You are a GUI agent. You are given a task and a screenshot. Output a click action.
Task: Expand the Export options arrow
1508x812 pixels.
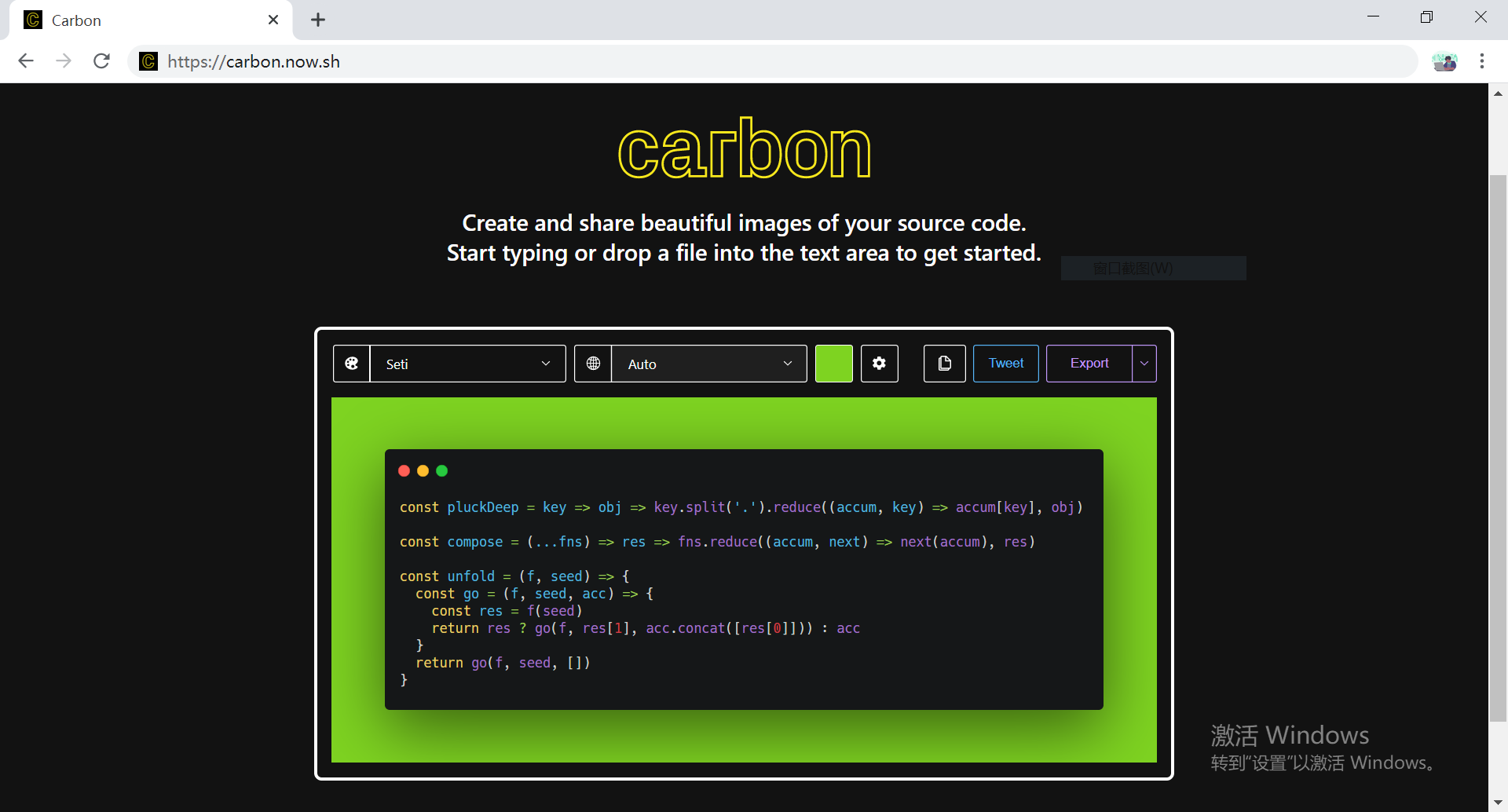(1144, 364)
